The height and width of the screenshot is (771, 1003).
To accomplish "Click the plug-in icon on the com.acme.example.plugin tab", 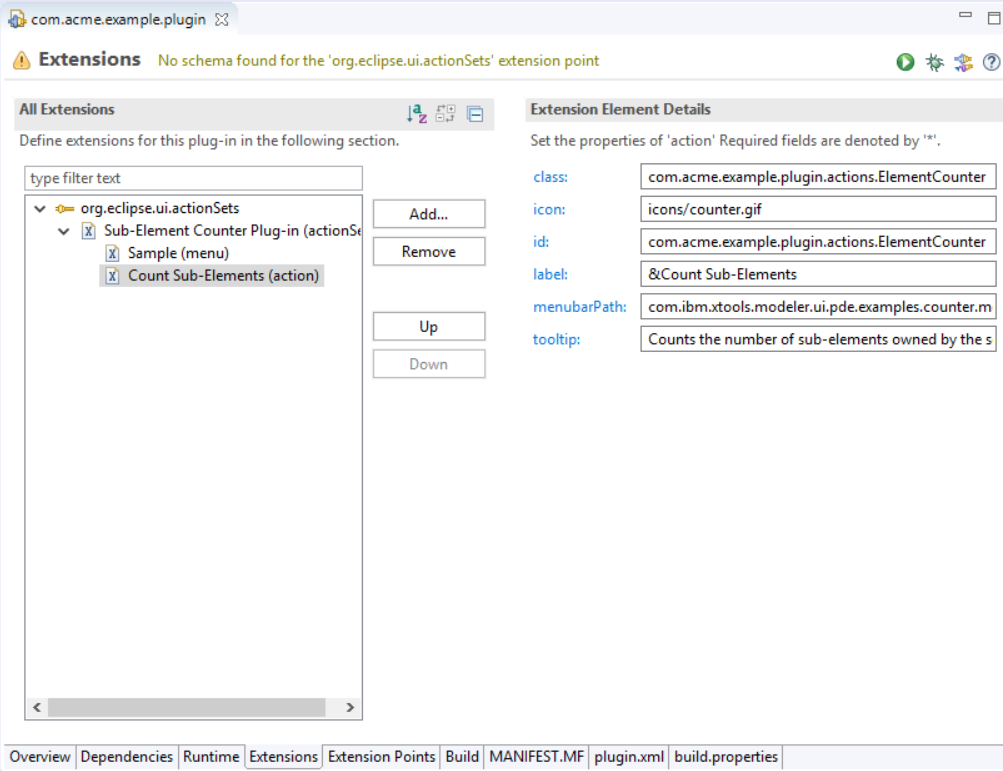I will pos(17,20).
